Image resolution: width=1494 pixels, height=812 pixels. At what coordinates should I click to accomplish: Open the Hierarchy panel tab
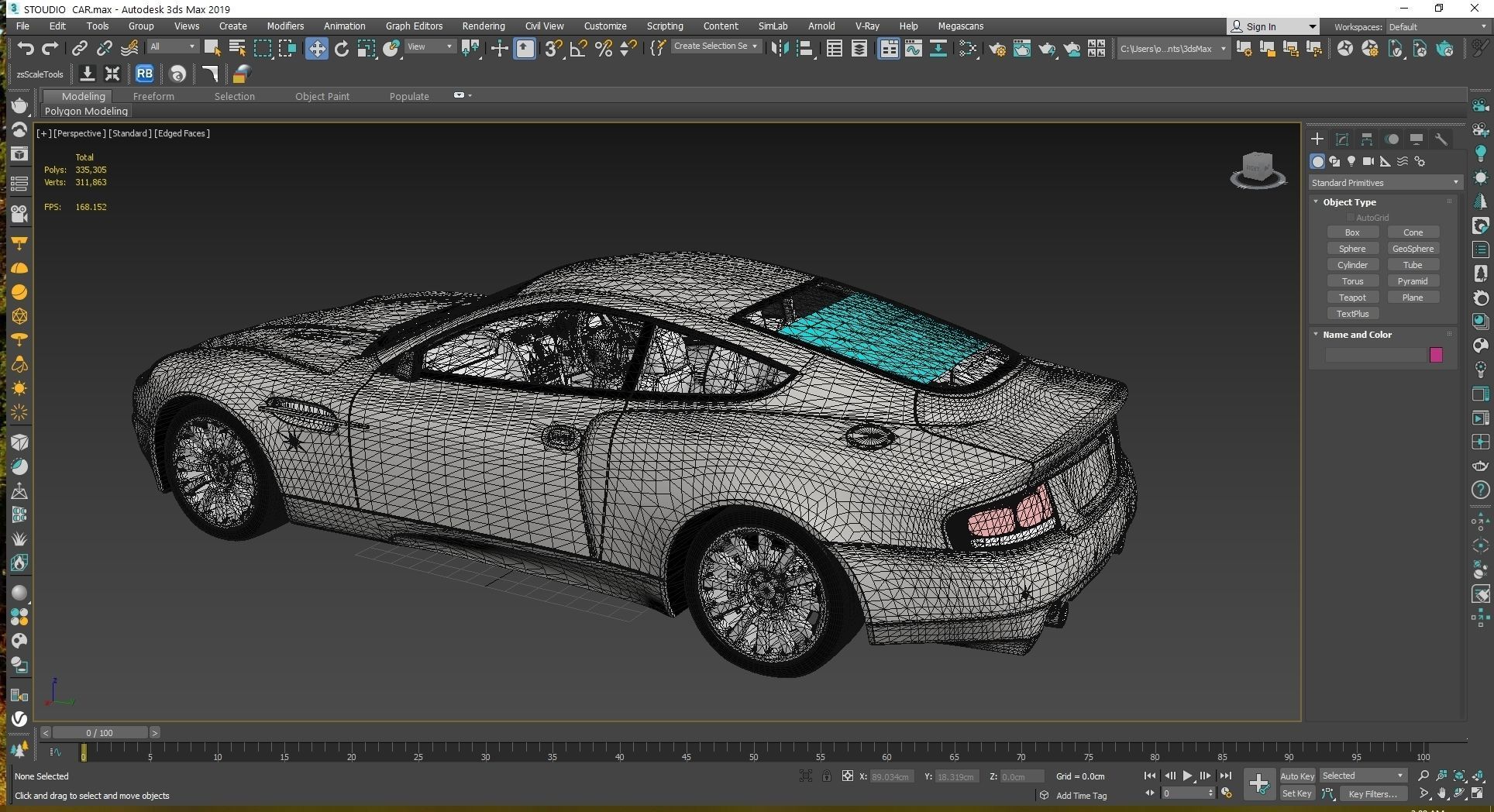(x=1366, y=139)
